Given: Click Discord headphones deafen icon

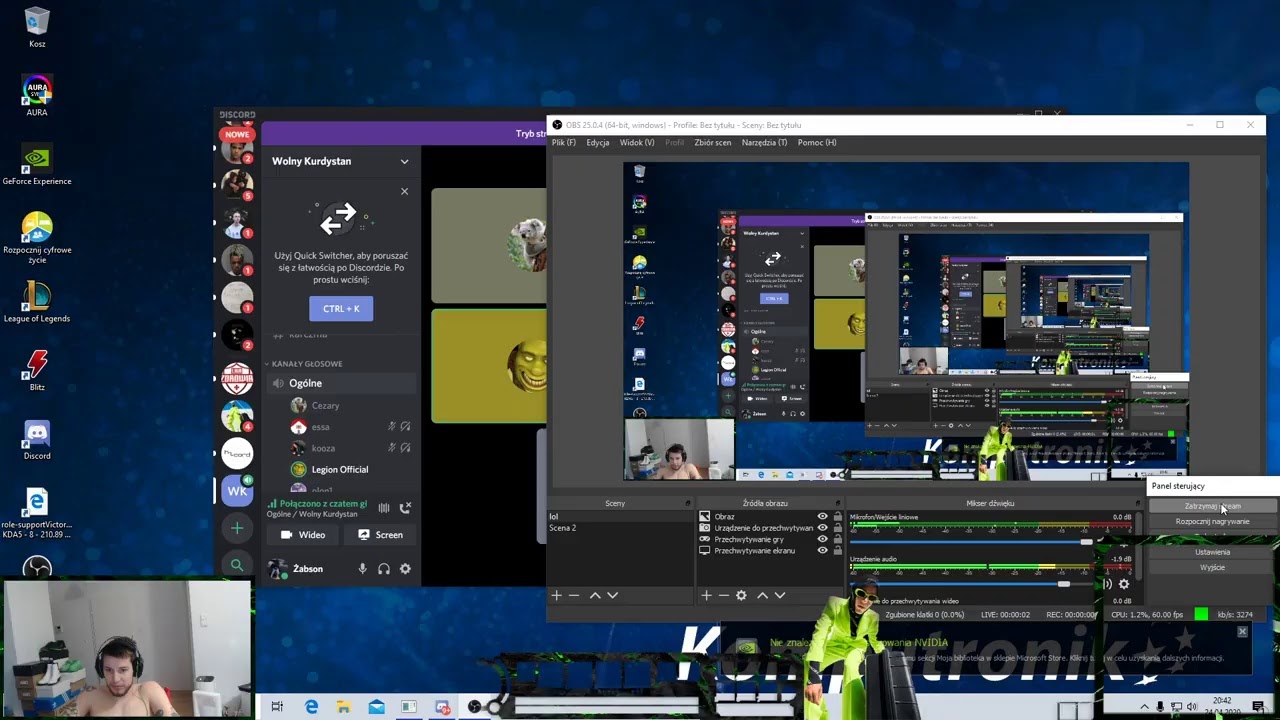Looking at the screenshot, I should click(x=384, y=569).
